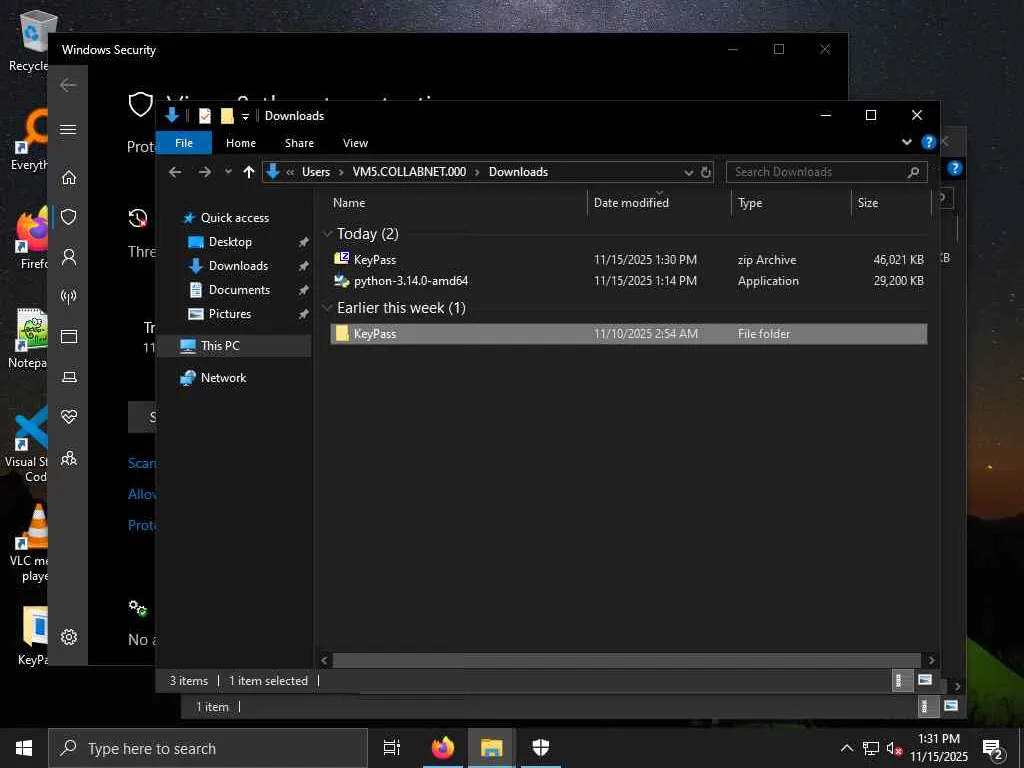Open the File menu tab
Screen dimensions: 1024x768
[184, 143]
